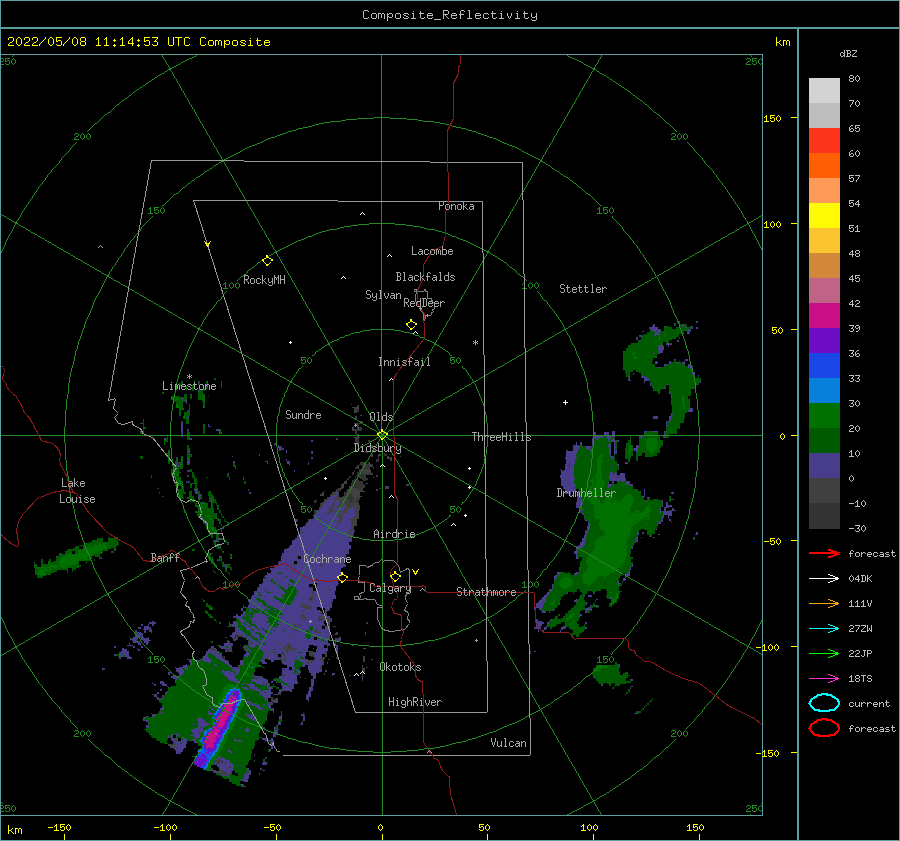Click the magenta 18TS arrow icon
Screen dimensions: 900x841
coord(824,679)
